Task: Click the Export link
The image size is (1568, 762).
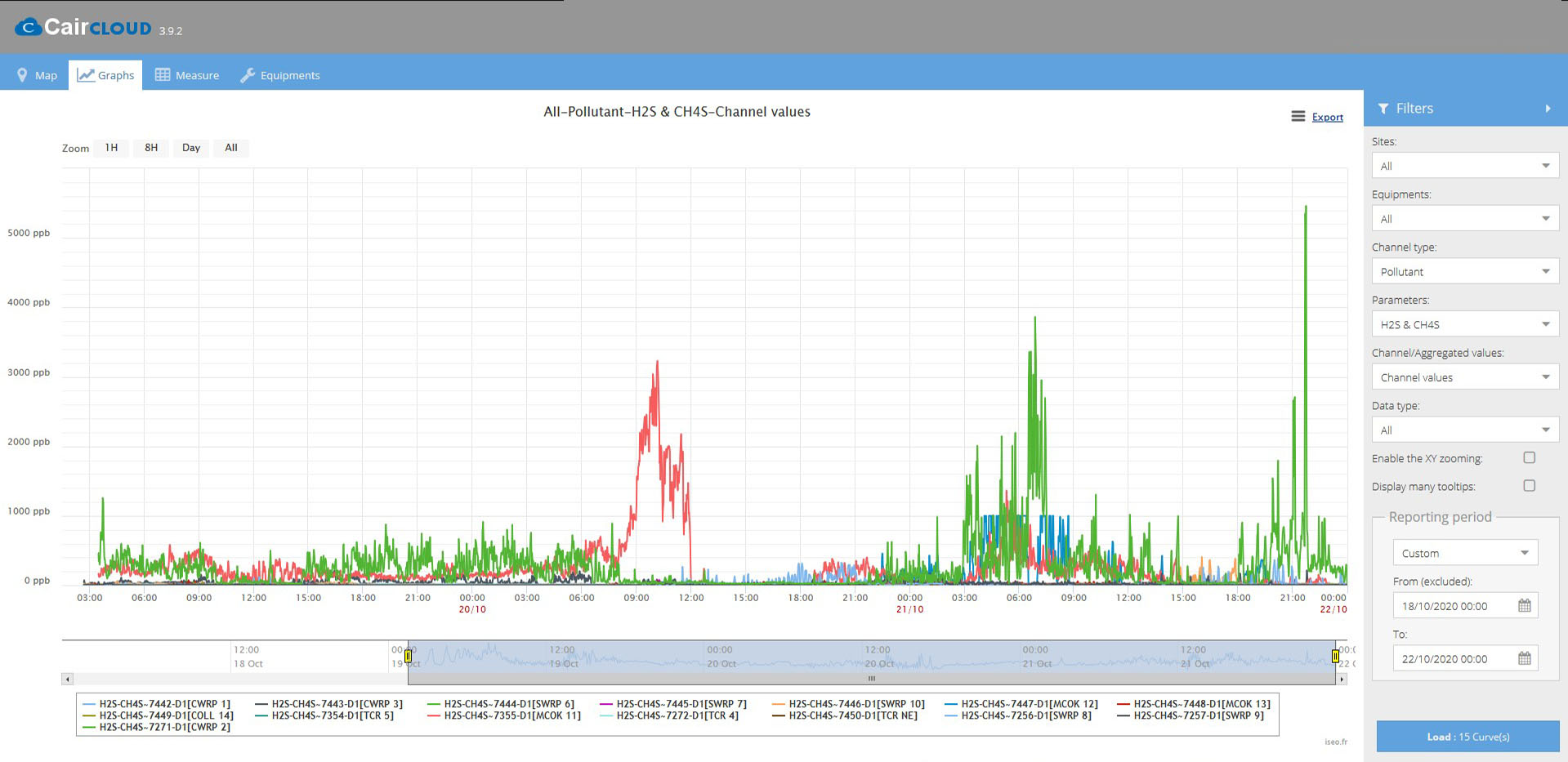Action: point(1327,117)
